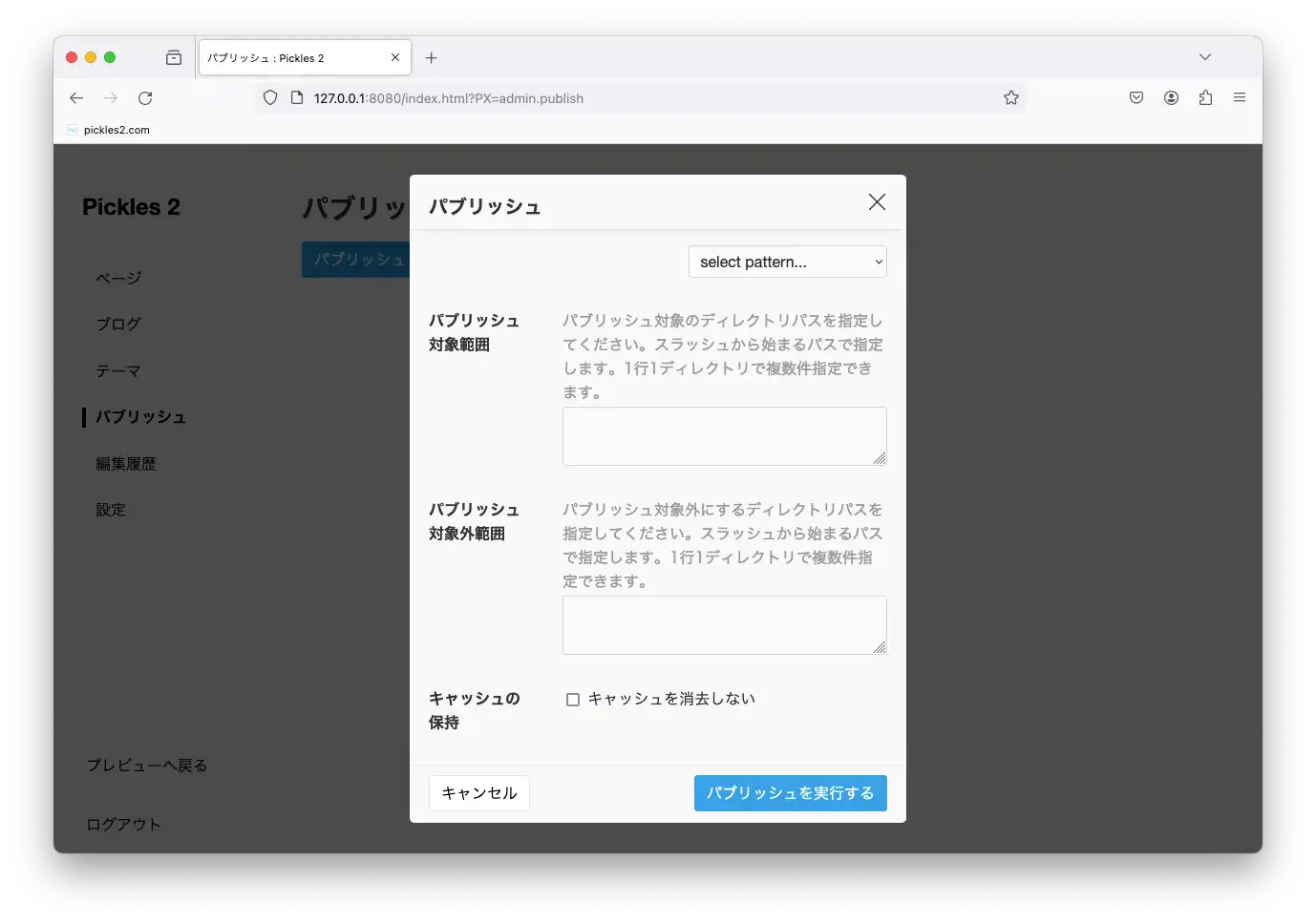This screenshot has width=1316, height=924.
Task: Open new tab with plus icon
Action: pyautogui.click(x=432, y=58)
